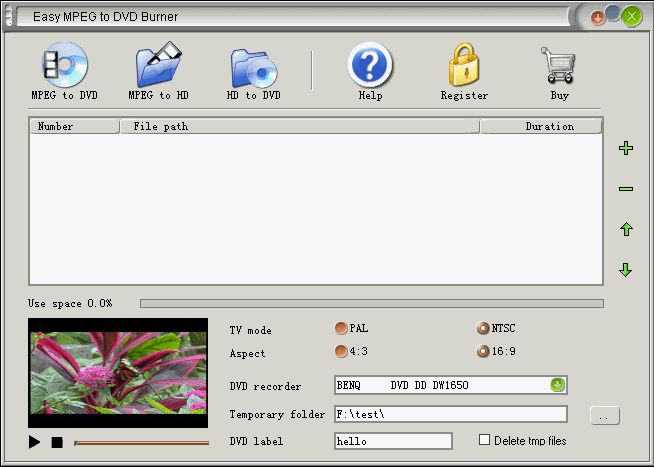Close the window with green X button
Image resolution: width=654 pixels, height=467 pixels.
pyautogui.click(x=631, y=17)
